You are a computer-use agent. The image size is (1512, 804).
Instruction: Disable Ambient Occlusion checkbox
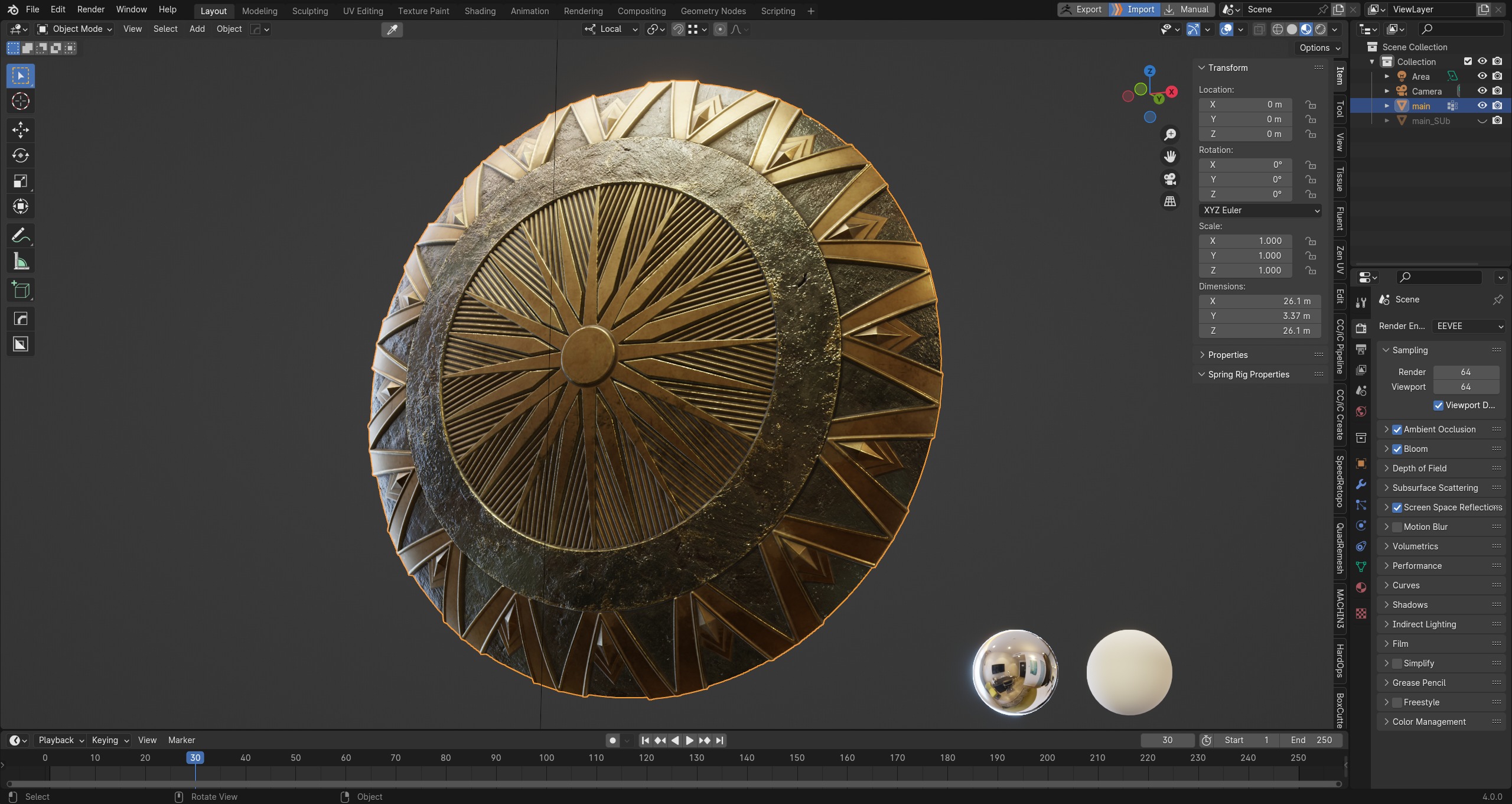point(1397,429)
